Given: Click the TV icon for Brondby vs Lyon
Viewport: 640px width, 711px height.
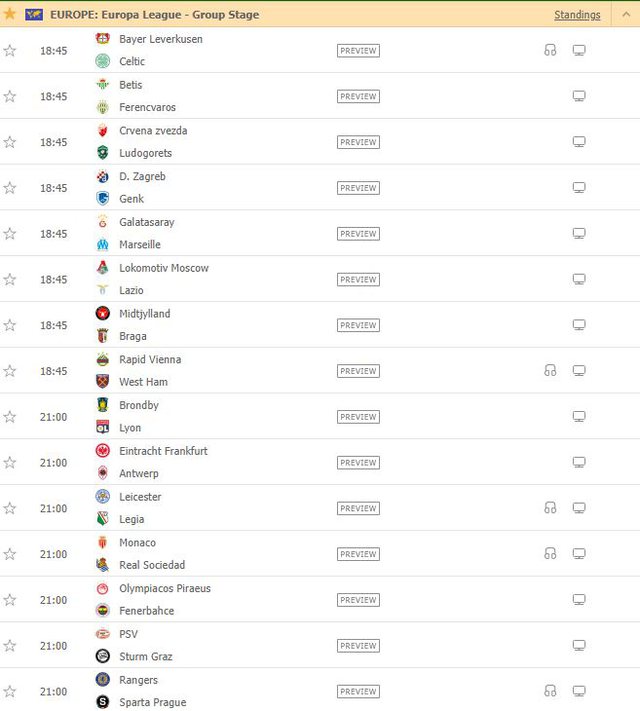Looking at the screenshot, I should 578,417.
